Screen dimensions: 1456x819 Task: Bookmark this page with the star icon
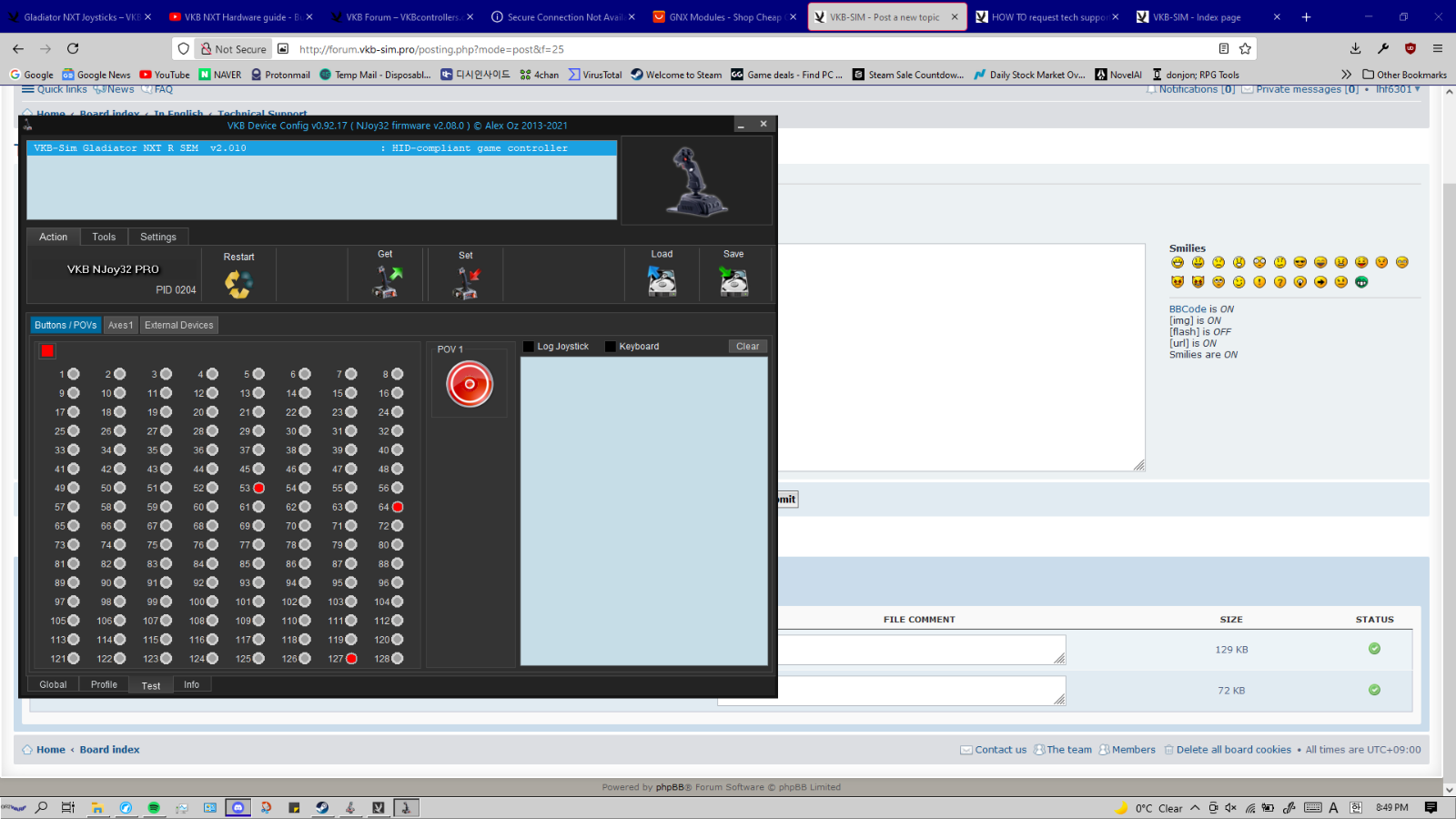(1245, 48)
